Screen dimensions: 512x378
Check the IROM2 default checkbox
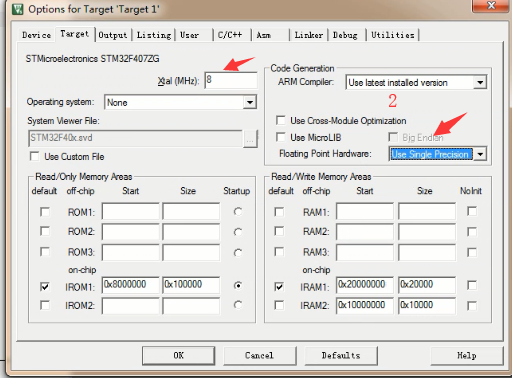pyautogui.click(x=45, y=305)
